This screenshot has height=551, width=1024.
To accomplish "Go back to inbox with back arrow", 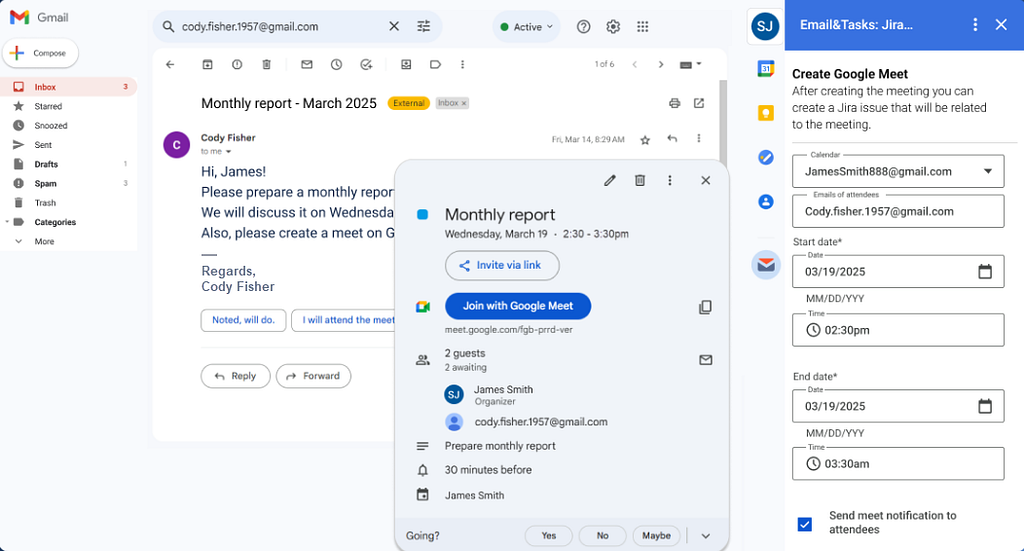I will click(170, 65).
